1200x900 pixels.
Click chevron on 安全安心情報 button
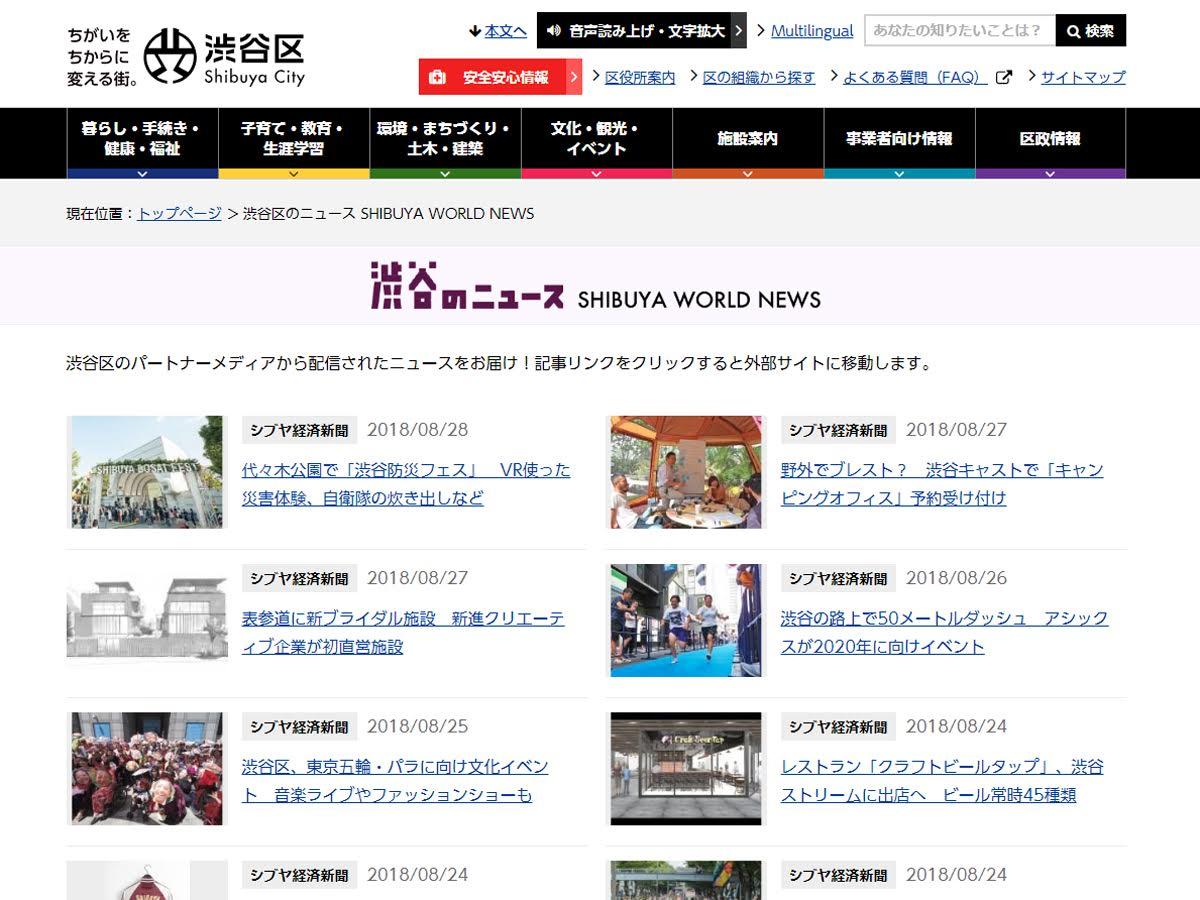[574, 77]
